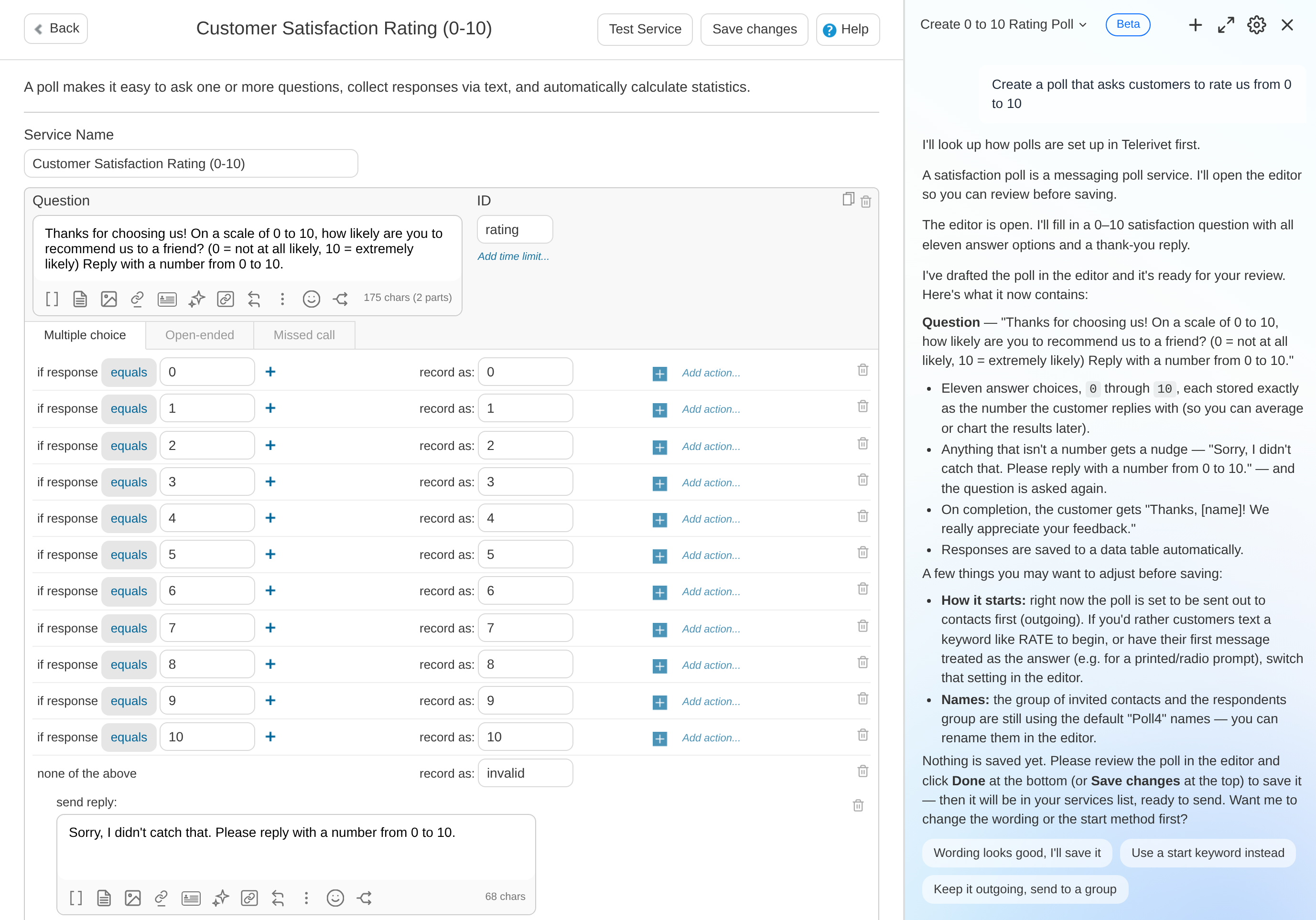Image resolution: width=1316 pixels, height=920 pixels.
Task: Add alternate response for value 10
Action: click(x=270, y=736)
